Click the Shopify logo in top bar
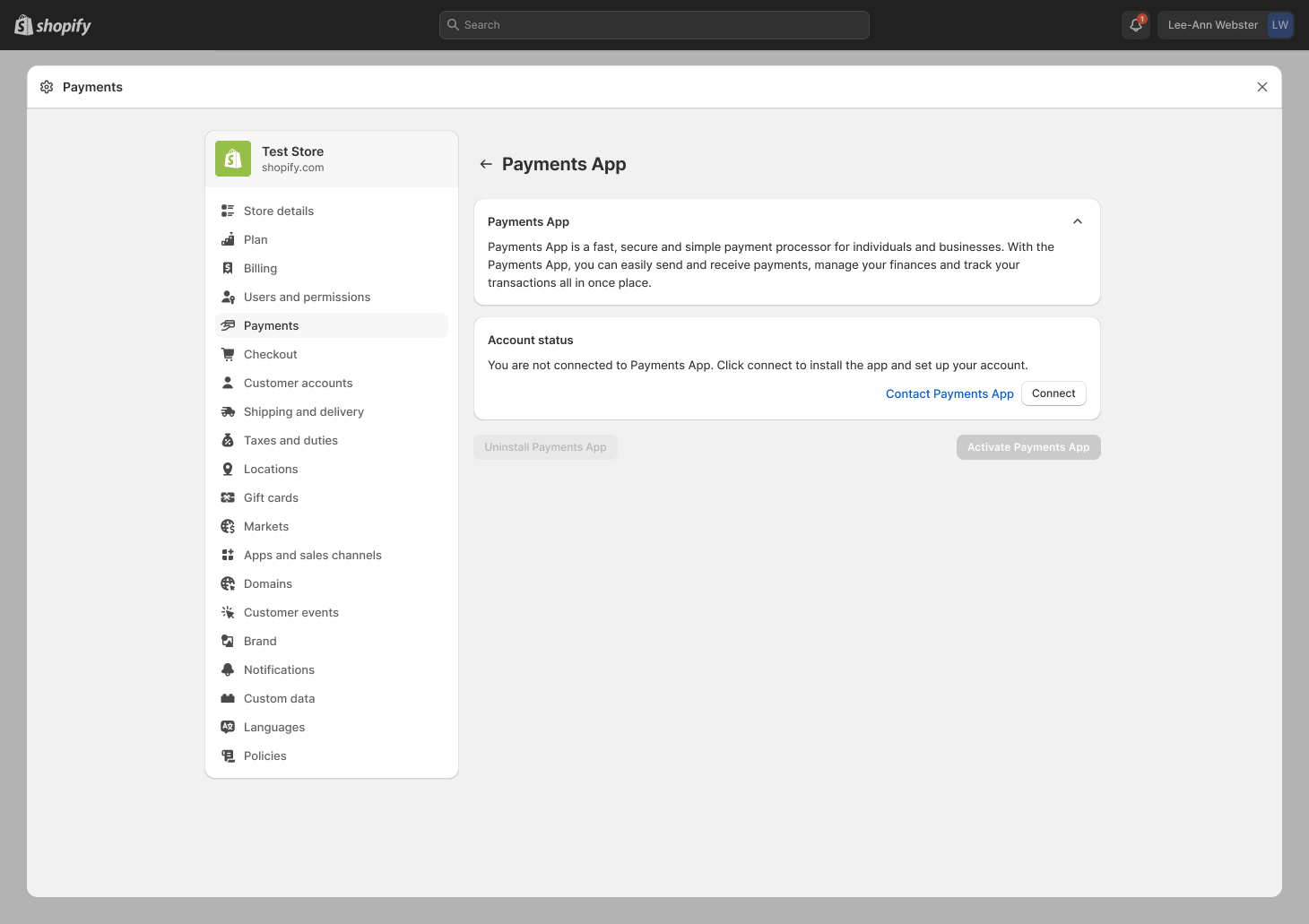 (x=53, y=25)
